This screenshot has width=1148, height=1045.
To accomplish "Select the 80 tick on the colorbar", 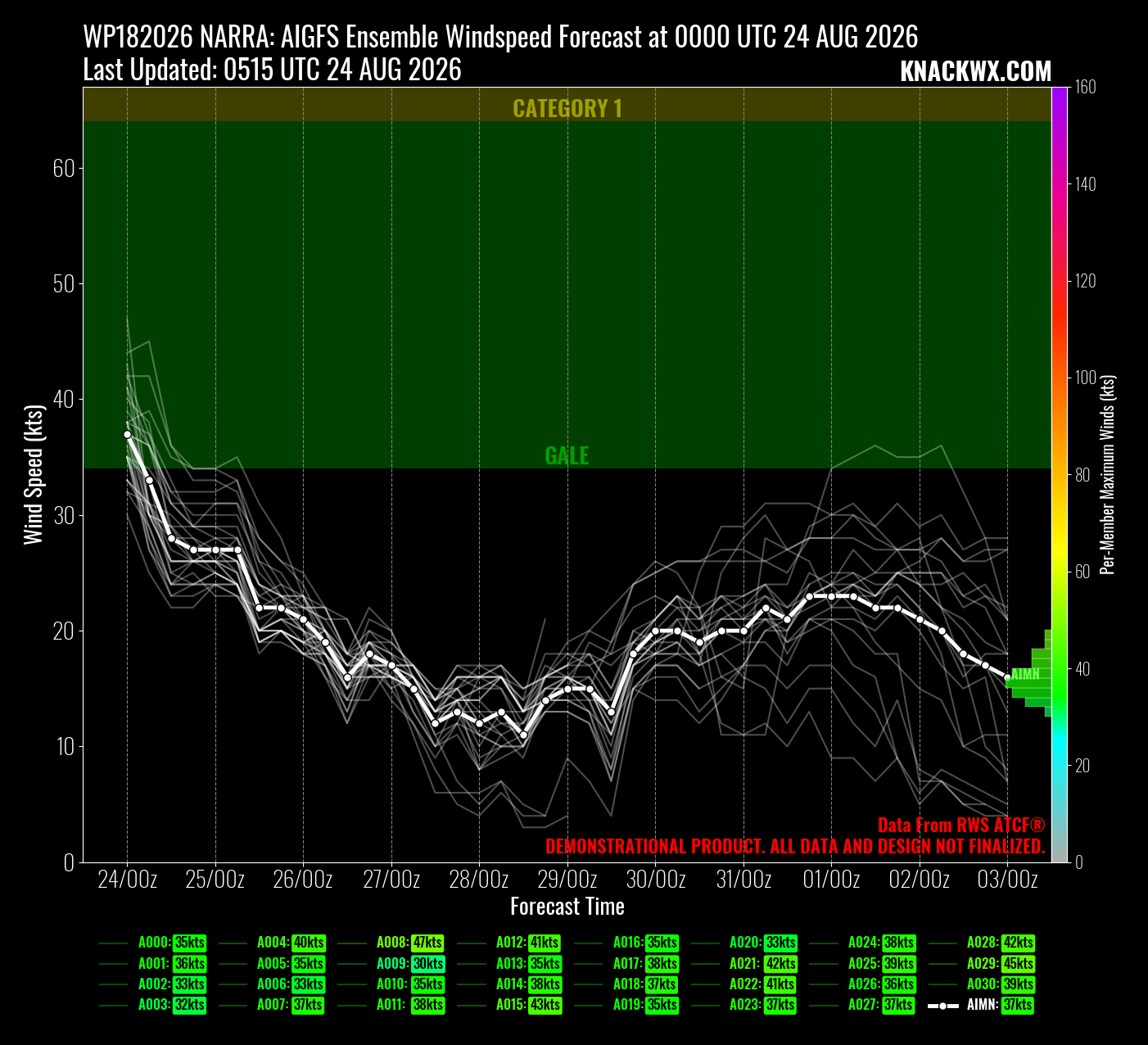I will [x=1083, y=475].
